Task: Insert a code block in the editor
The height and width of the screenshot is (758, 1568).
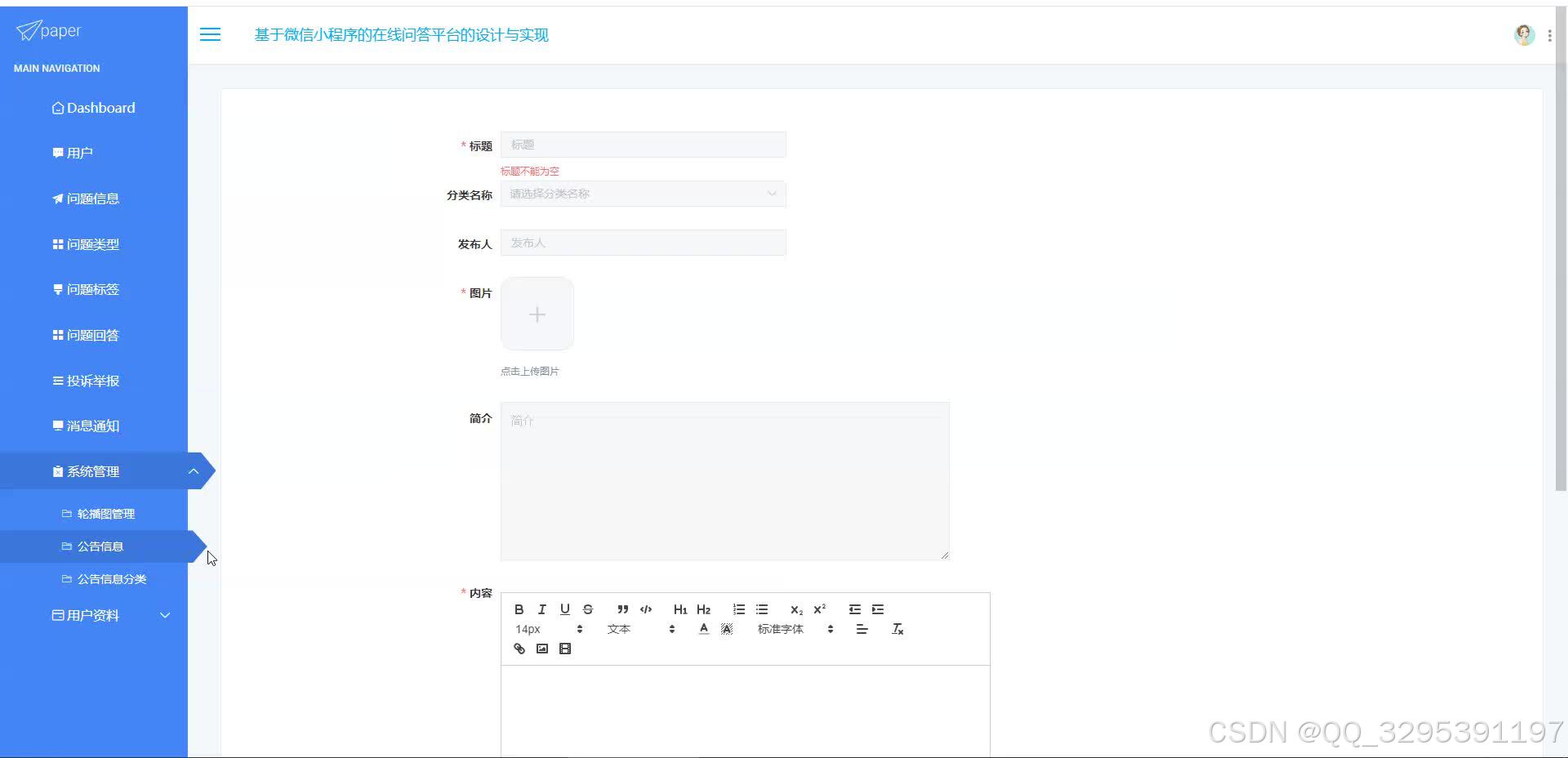Action: 645,609
